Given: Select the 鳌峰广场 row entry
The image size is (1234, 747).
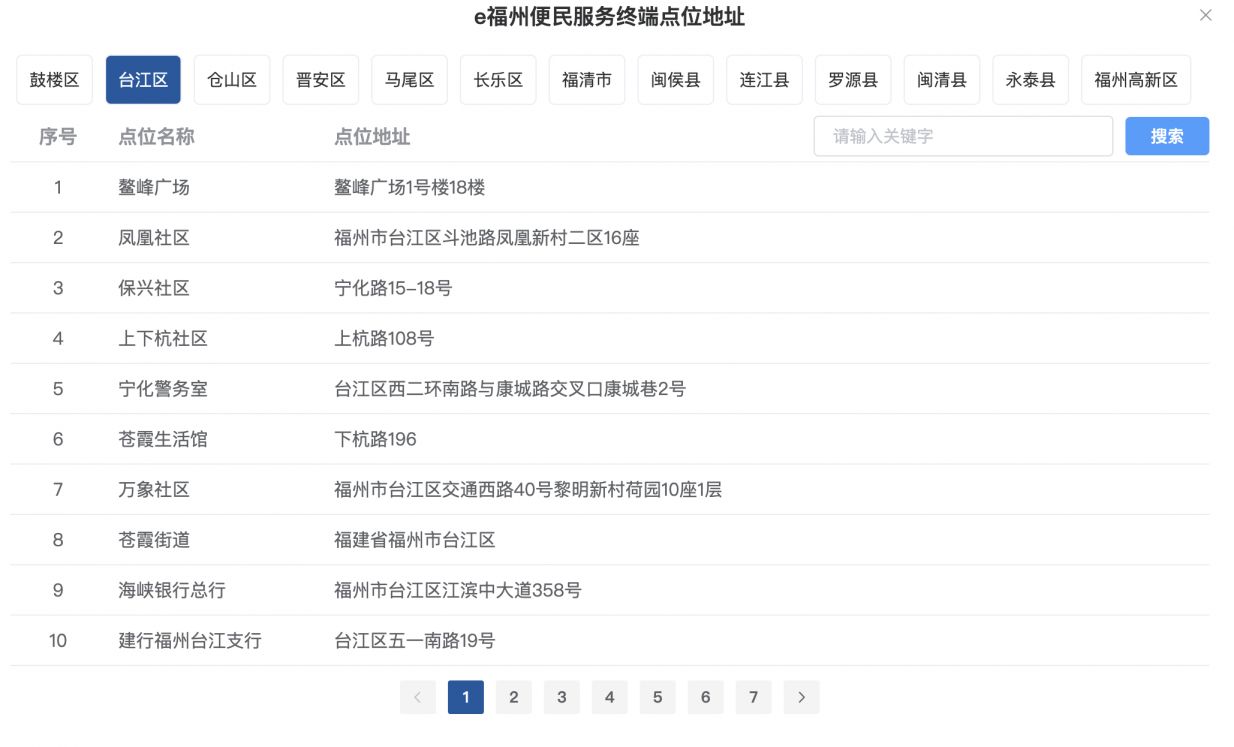Looking at the screenshot, I should pyautogui.click(x=154, y=187).
